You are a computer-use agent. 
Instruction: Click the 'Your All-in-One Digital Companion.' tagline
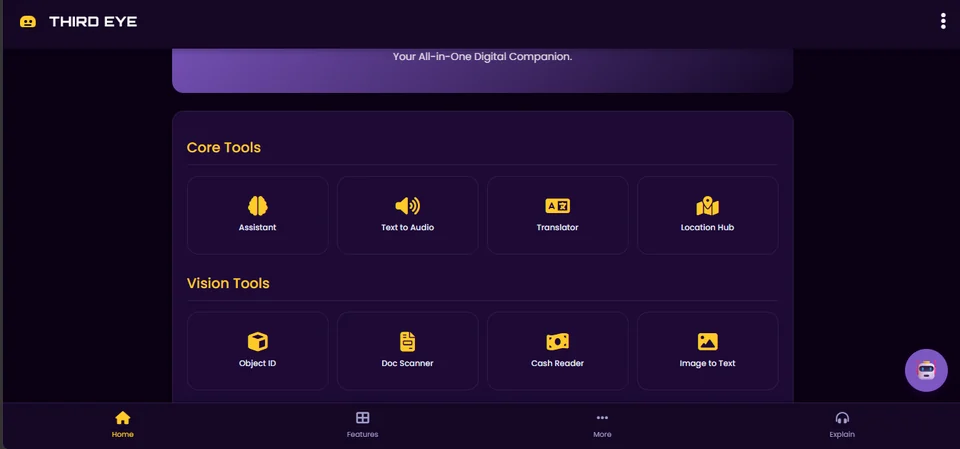point(482,56)
